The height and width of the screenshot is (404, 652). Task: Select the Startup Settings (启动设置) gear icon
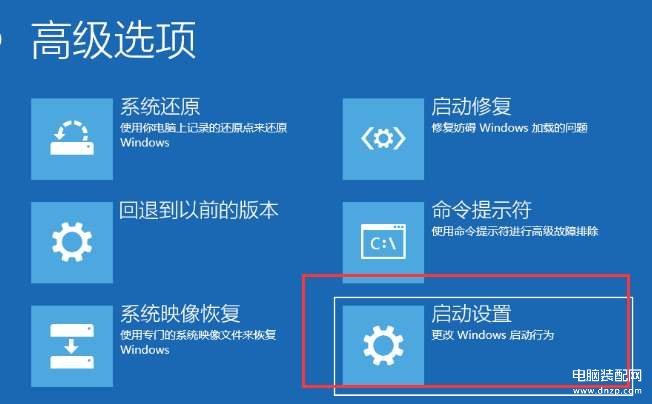click(x=383, y=346)
